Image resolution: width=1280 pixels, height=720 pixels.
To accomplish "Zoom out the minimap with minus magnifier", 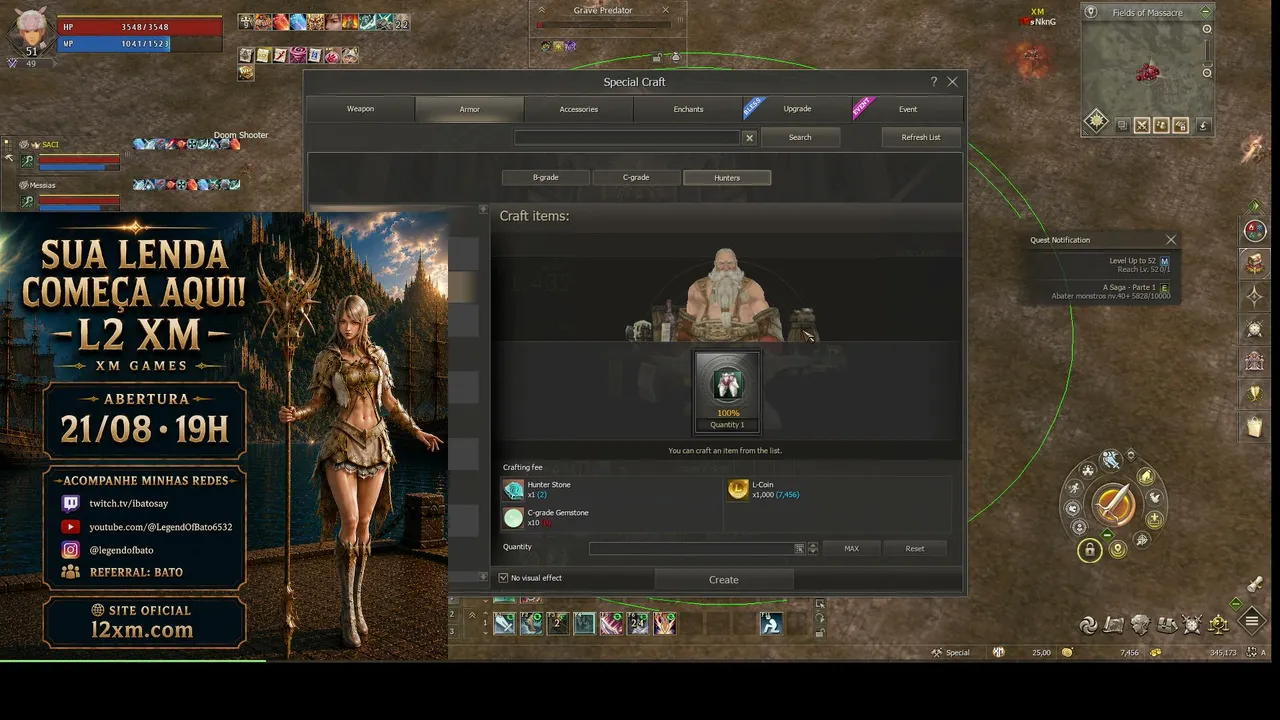I will [x=1207, y=73].
